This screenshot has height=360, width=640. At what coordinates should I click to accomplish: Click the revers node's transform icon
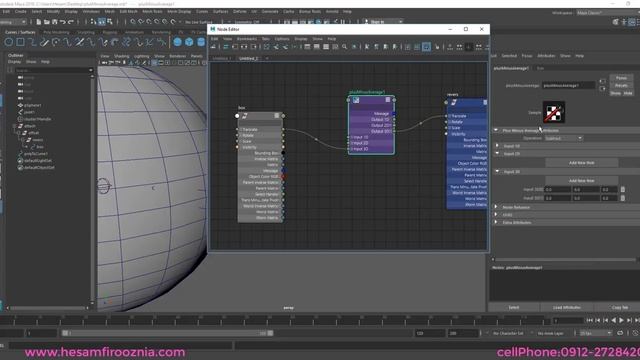[453, 102]
